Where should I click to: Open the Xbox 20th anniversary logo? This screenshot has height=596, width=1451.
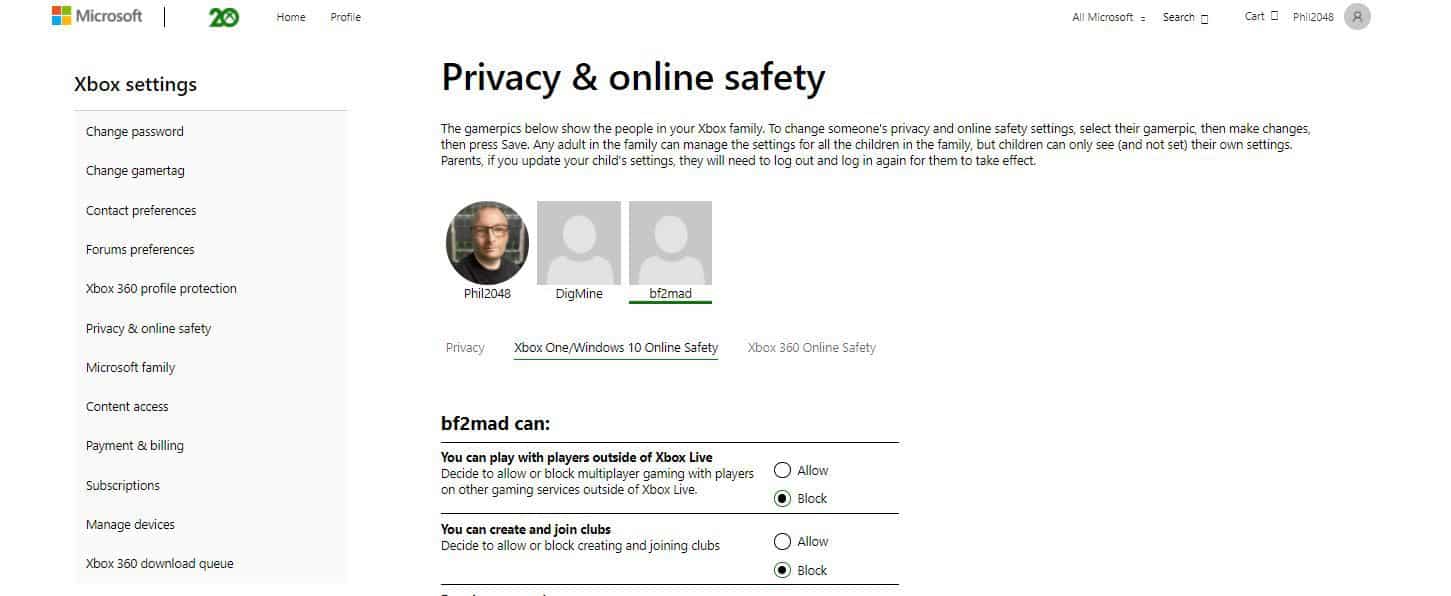pyautogui.click(x=224, y=17)
